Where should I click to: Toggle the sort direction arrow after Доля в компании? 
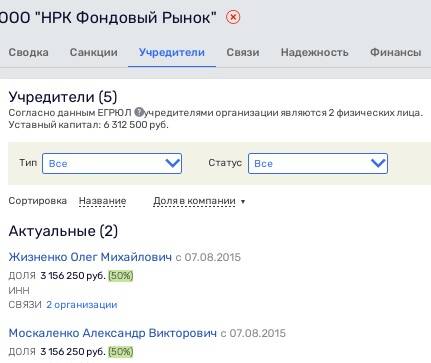point(243,202)
